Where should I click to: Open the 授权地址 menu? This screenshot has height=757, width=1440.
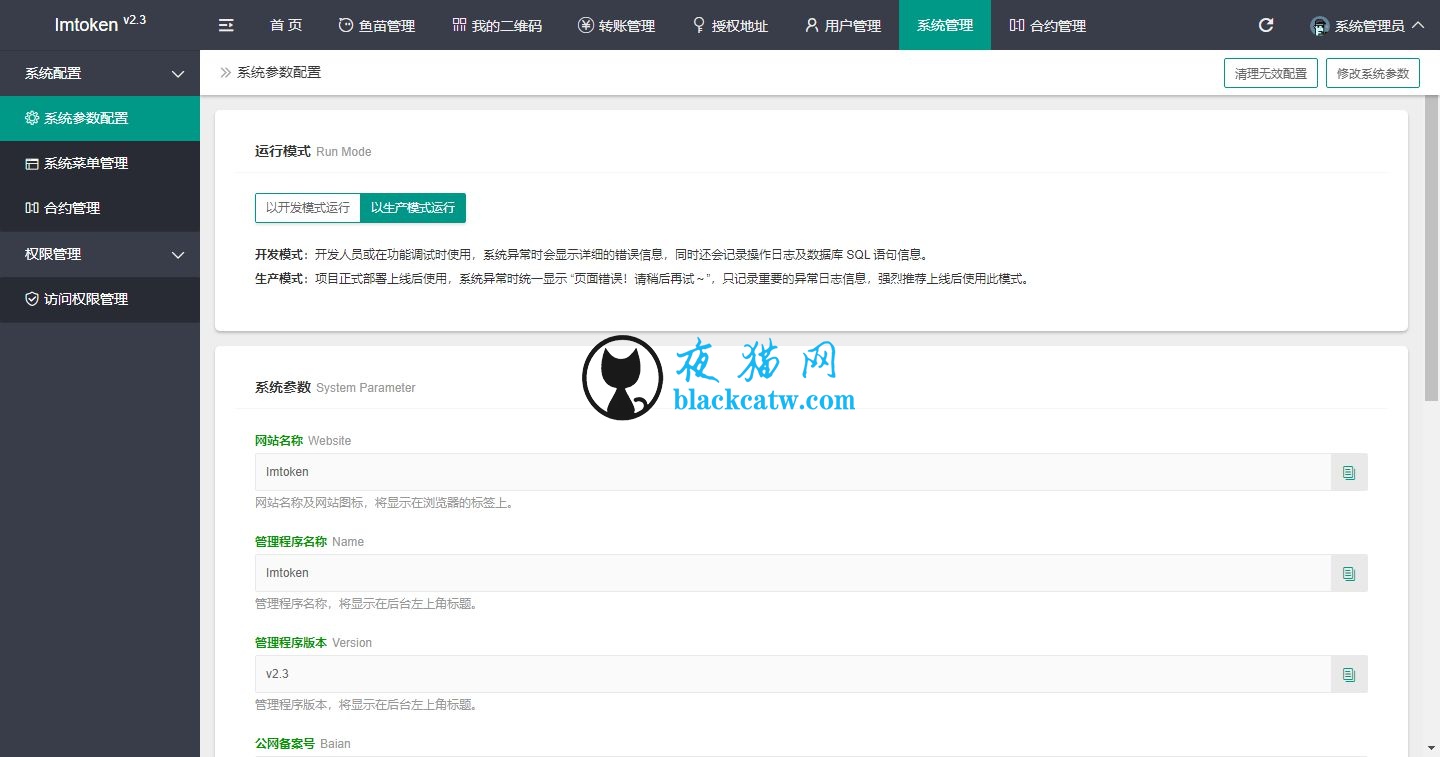click(730, 25)
